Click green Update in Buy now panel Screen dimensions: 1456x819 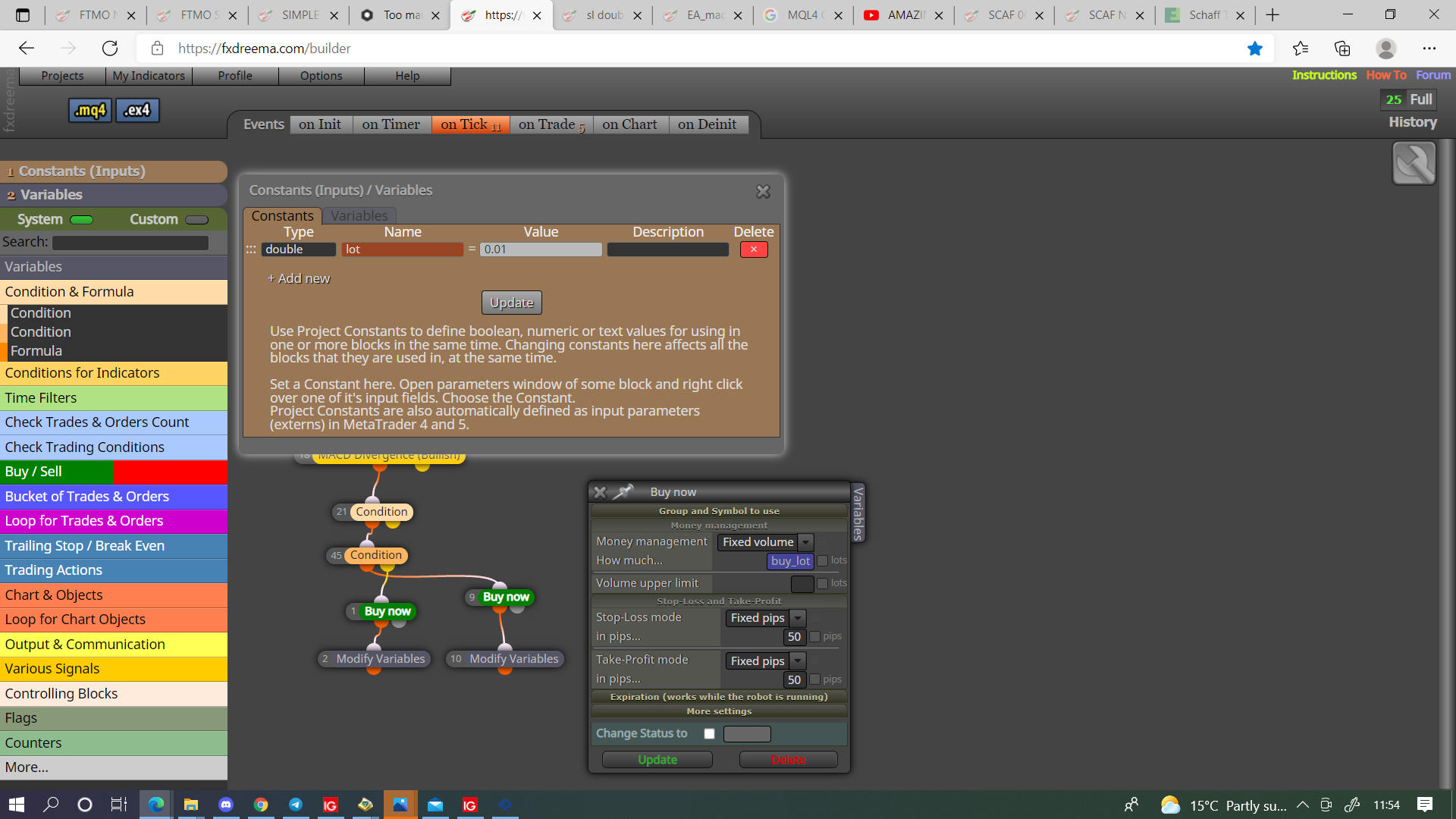657,760
